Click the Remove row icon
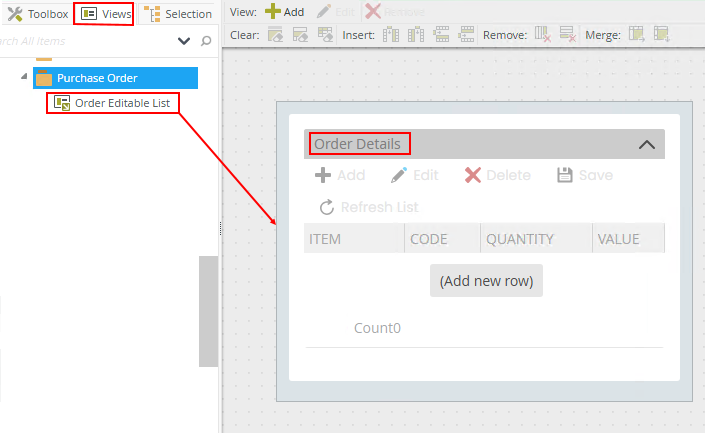Image resolution: width=705 pixels, height=433 pixels. tap(567, 35)
